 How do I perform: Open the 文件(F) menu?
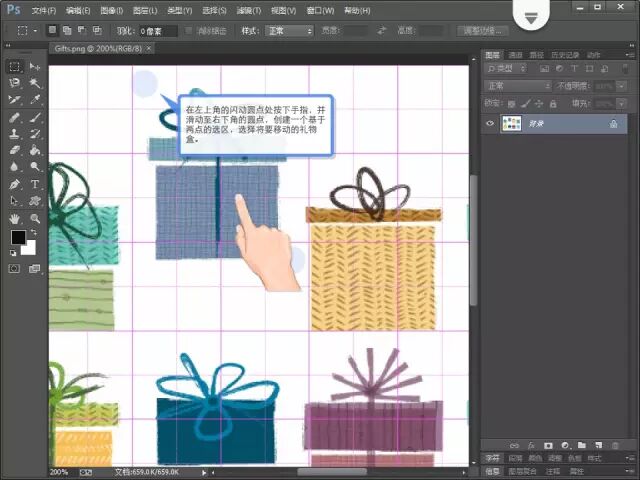(44, 10)
